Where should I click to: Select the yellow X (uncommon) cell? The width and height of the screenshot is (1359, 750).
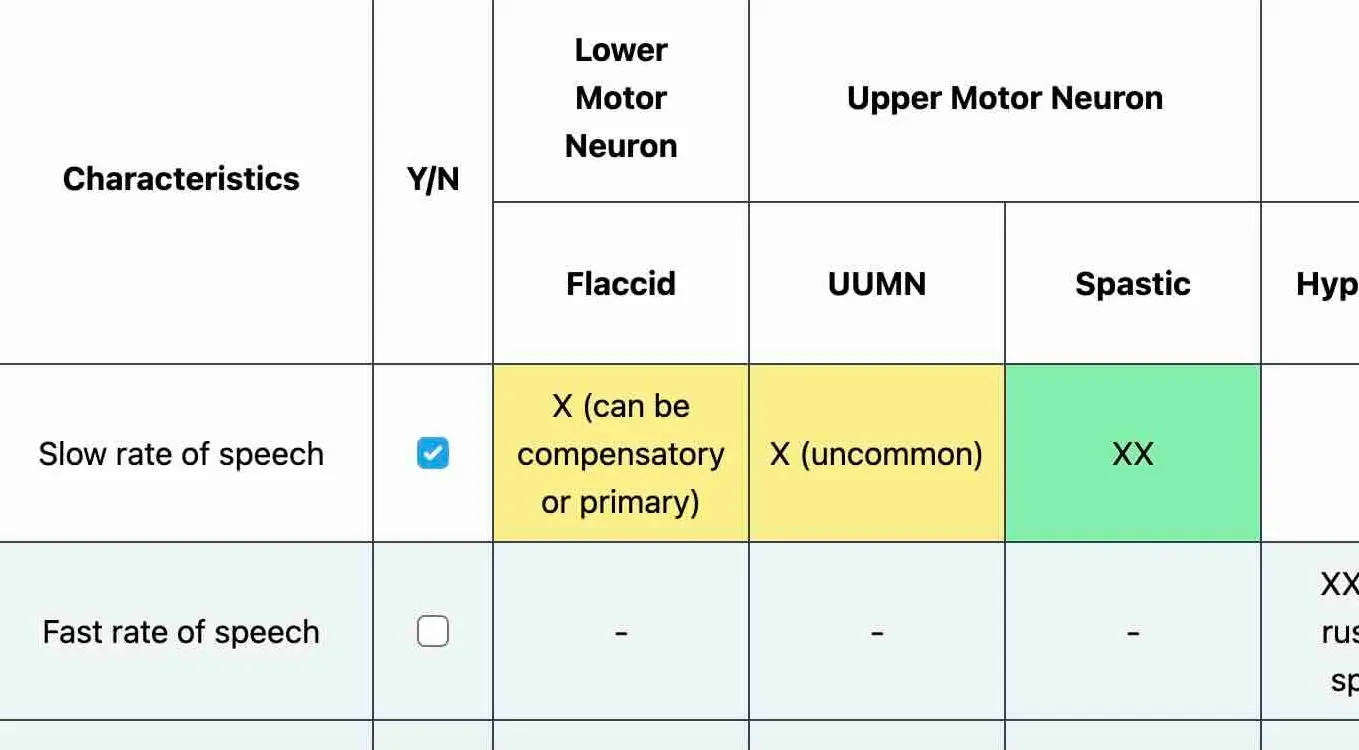877,454
